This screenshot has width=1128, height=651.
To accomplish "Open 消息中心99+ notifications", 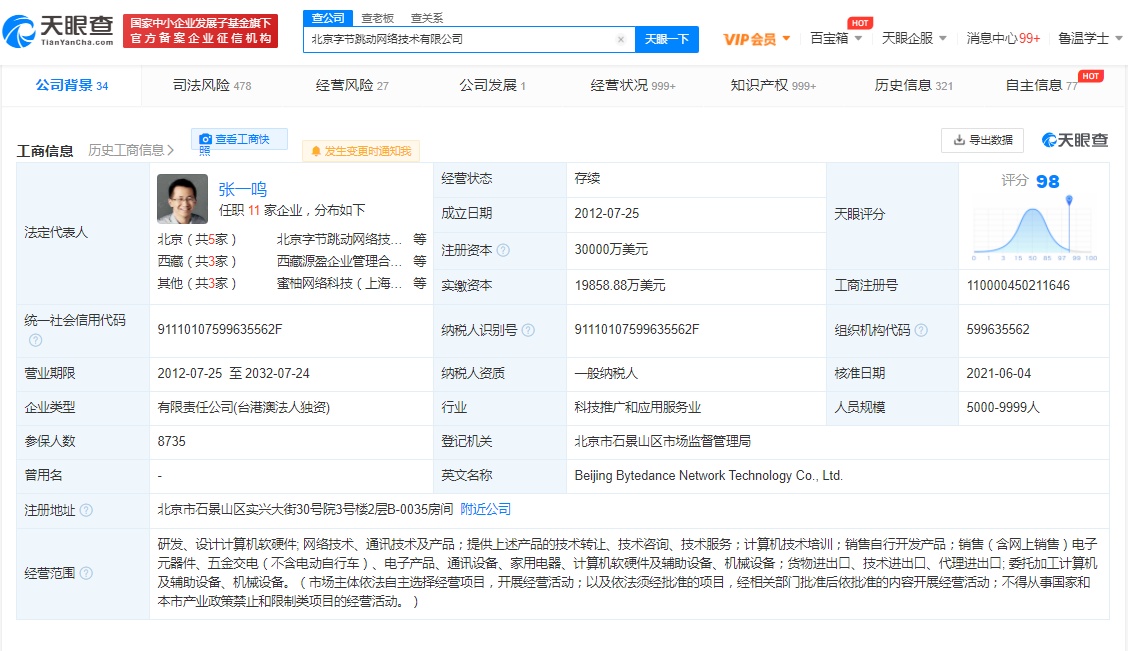I will 1003,38.
